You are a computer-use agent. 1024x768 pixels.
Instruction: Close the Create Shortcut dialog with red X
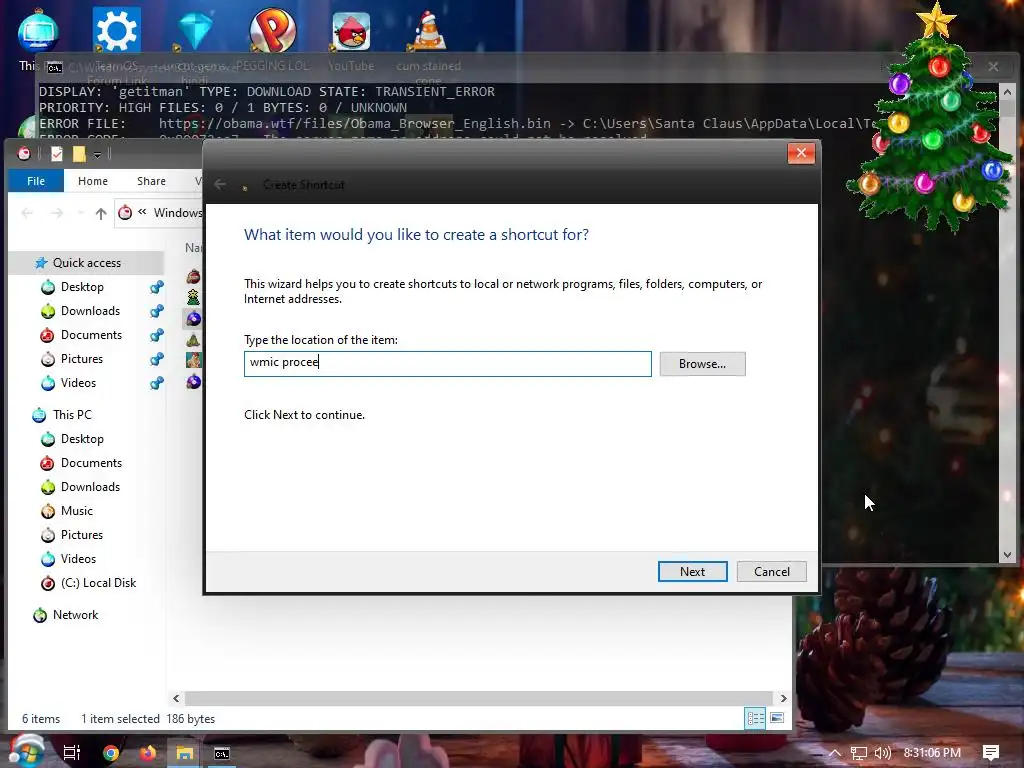[801, 153]
